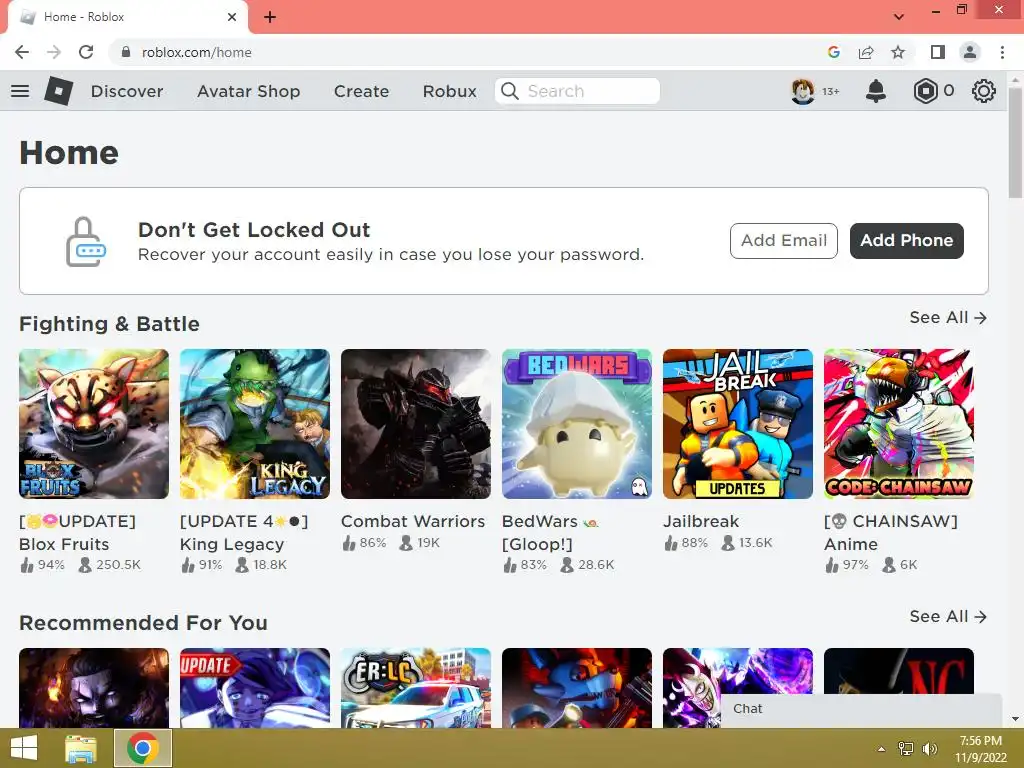Screen dimensions: 1024x768
Task: Click the 13+ age label
Action: (831, 91)
